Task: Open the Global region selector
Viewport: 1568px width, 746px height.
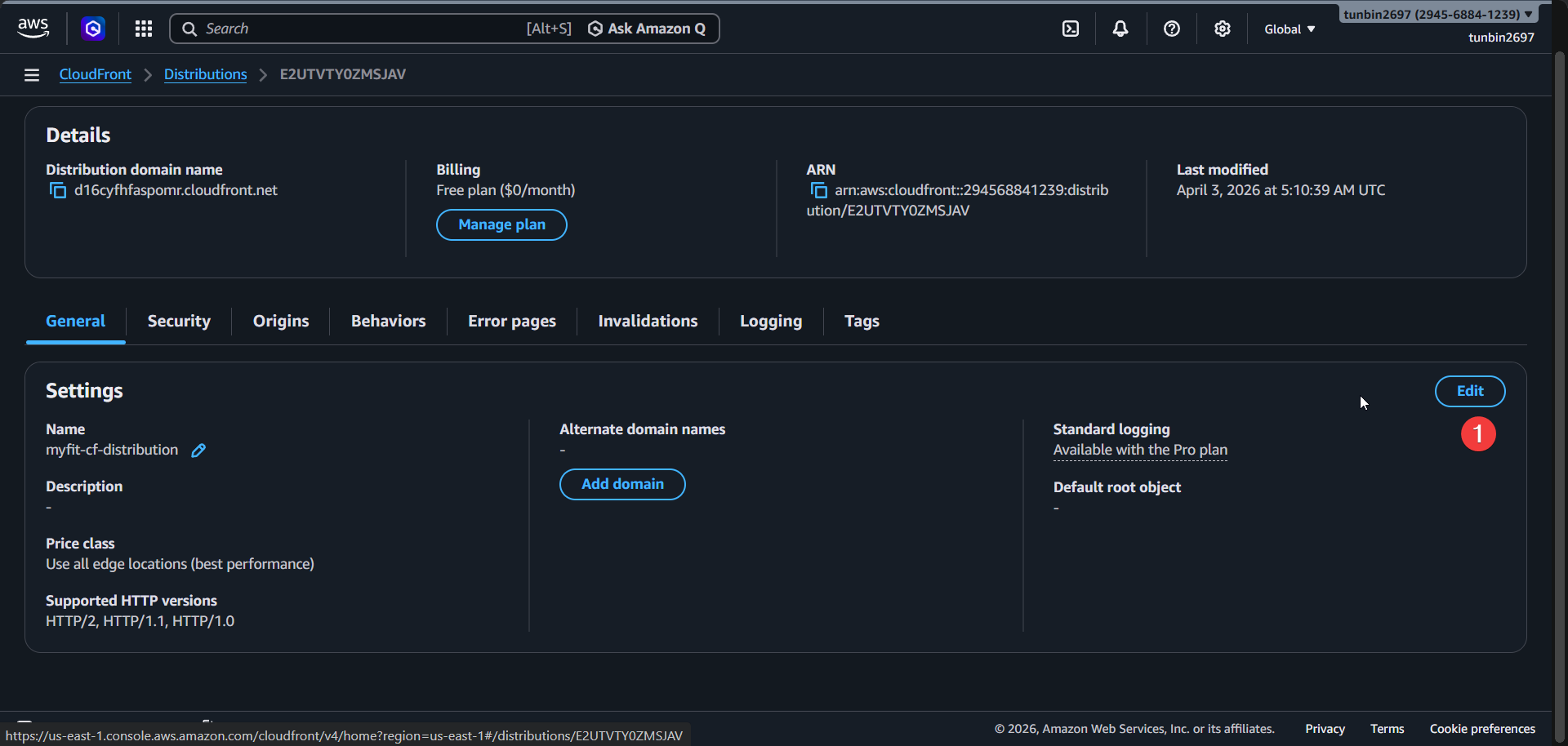Action: point(1289,29)
